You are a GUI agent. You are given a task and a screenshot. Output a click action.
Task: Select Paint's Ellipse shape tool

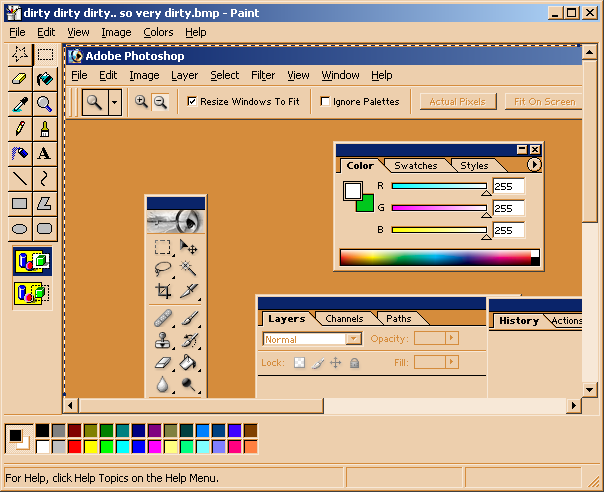tap(20, 229)
